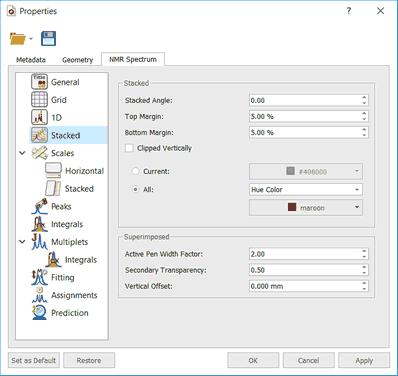Click Integrals icon under Multiplets

(53, 260)
